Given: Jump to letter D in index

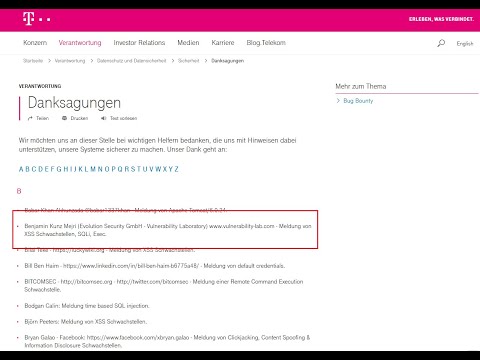Looking at the screenshot, I should (x=41, y=169).
